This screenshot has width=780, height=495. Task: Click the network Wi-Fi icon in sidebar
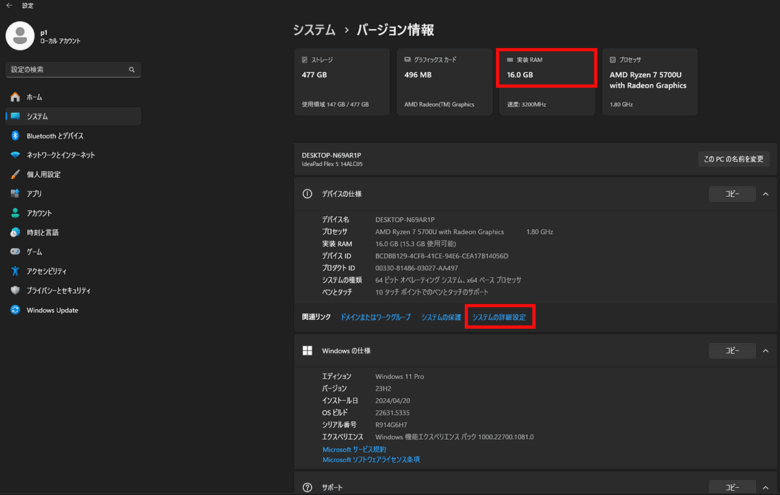coord(15,155)
